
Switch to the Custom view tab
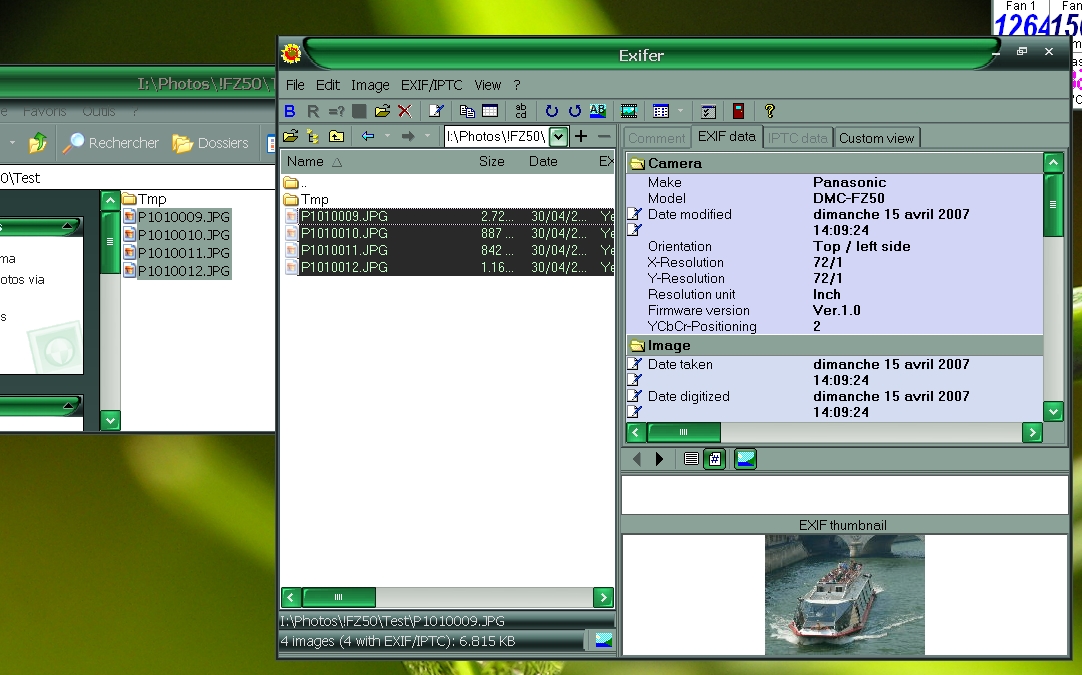point(876,138)
